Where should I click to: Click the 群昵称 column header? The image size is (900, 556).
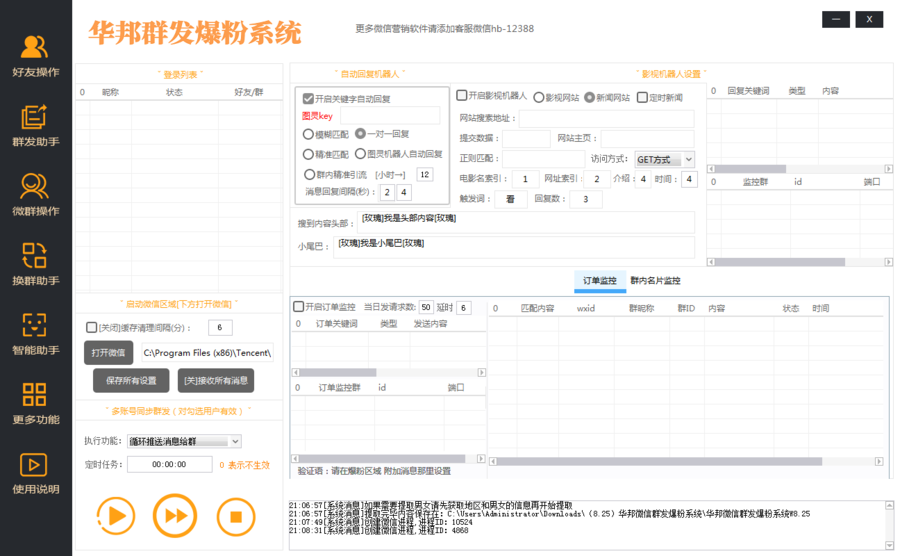(641, 308)
